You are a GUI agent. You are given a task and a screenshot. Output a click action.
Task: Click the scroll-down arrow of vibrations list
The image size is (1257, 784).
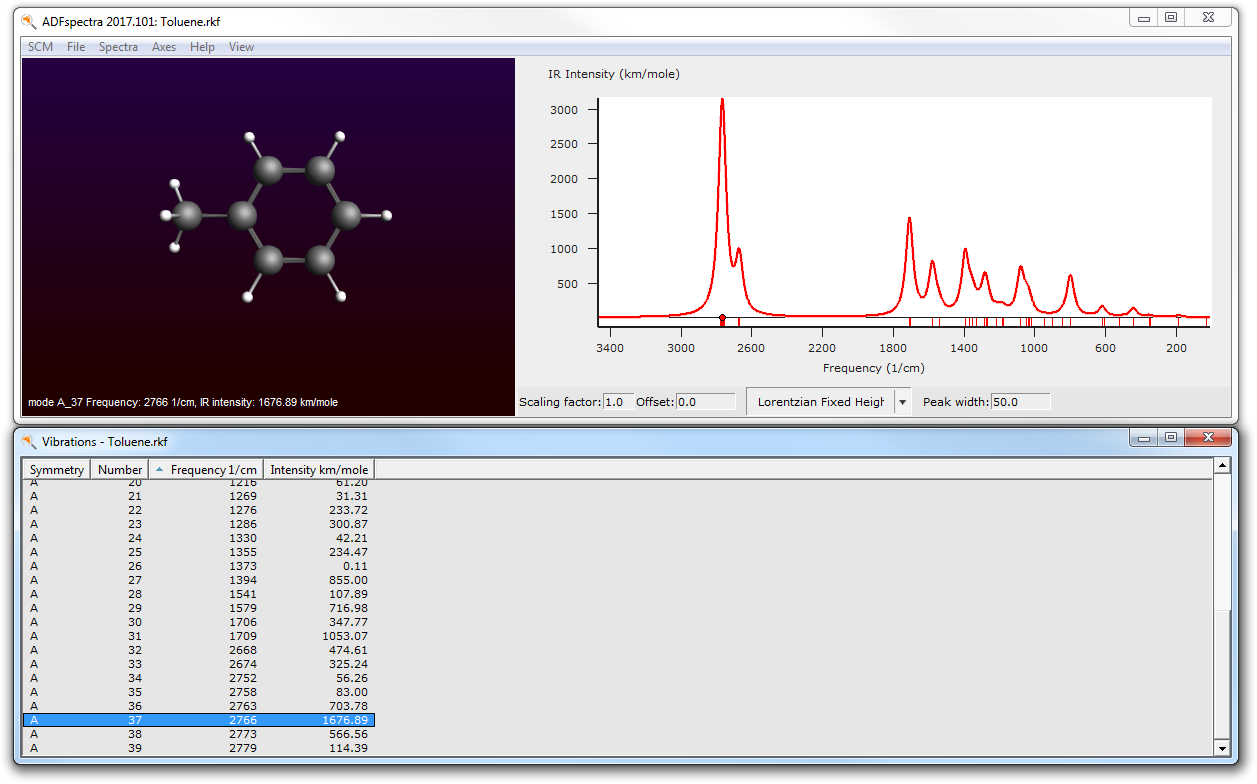pyautogui.click(x=1221, y=748)
